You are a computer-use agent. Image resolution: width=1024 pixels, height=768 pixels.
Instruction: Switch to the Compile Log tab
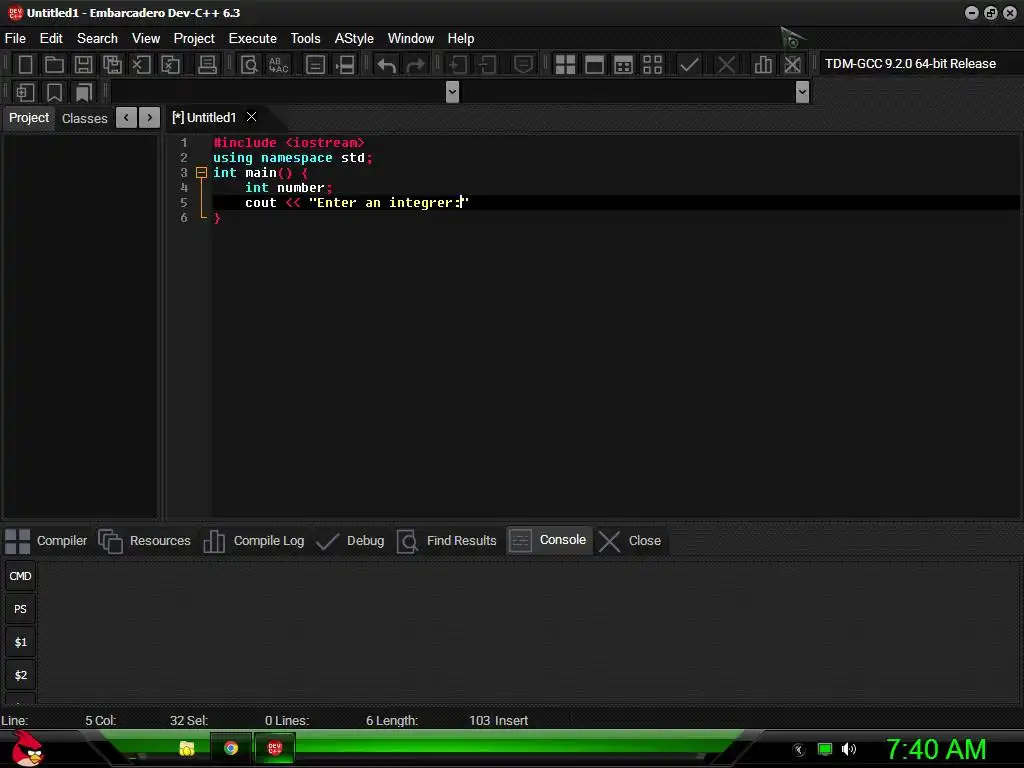coord(254,541)
